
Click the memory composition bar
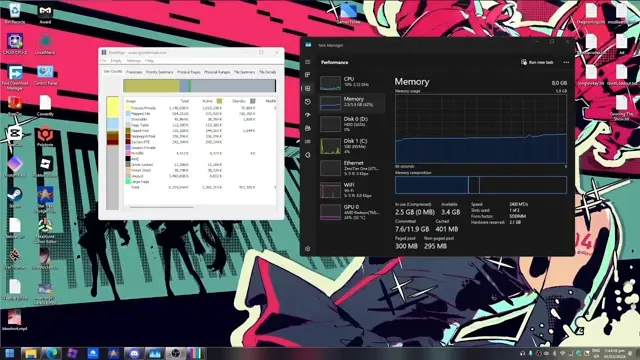click(x=480, y=185)
